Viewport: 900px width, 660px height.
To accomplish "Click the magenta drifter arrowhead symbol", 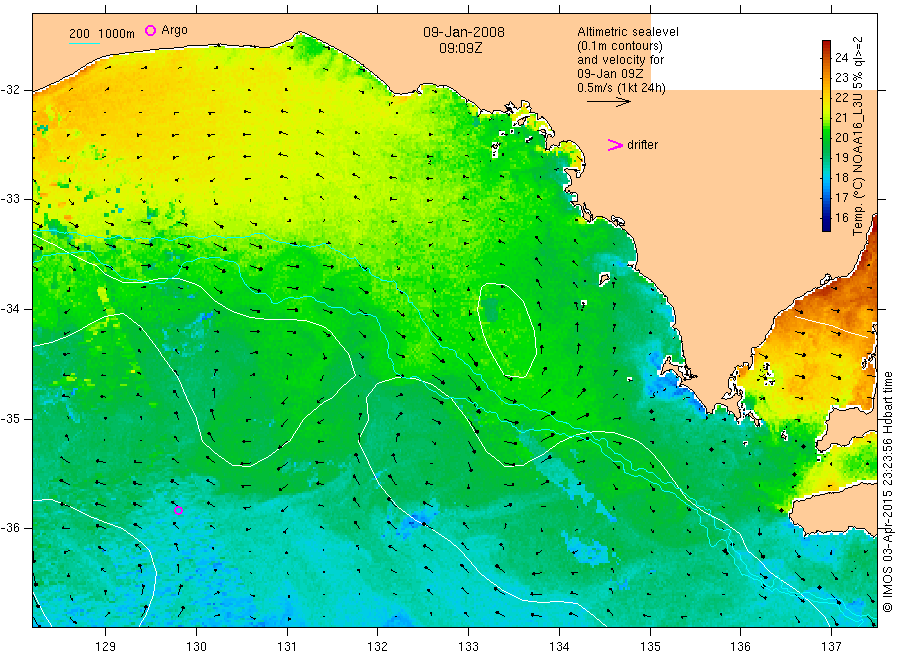I will 615,145.
